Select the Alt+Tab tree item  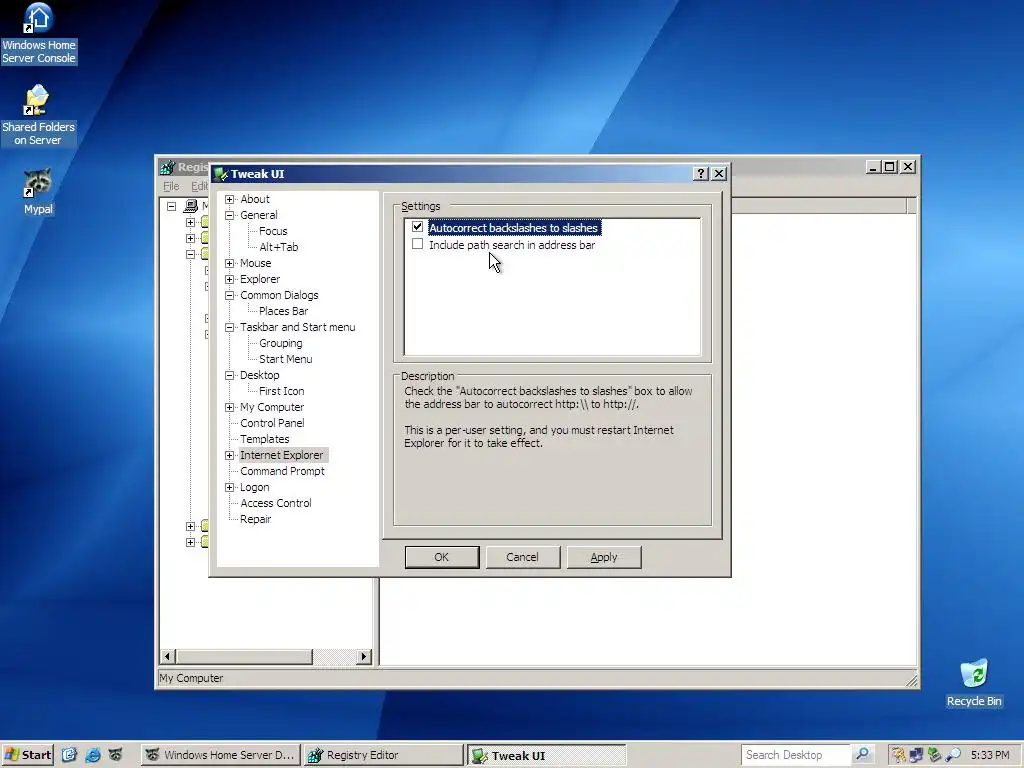[279, 247]
